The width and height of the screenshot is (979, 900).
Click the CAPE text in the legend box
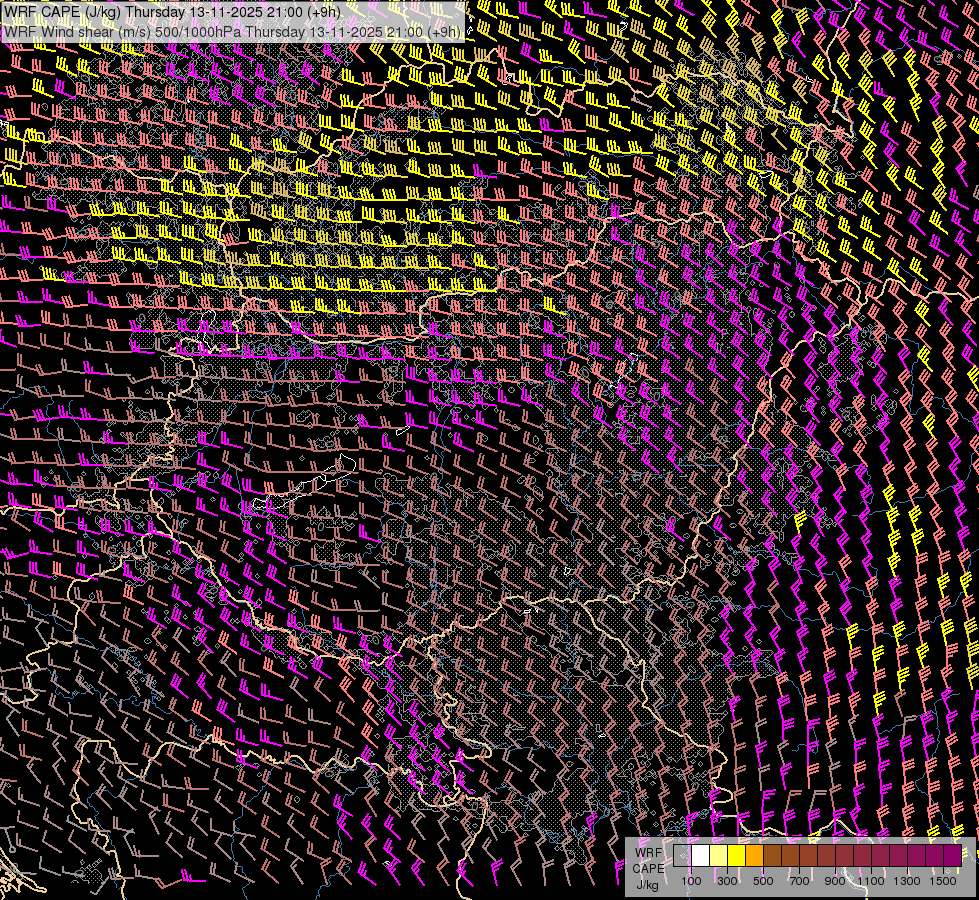pos(648,868)
